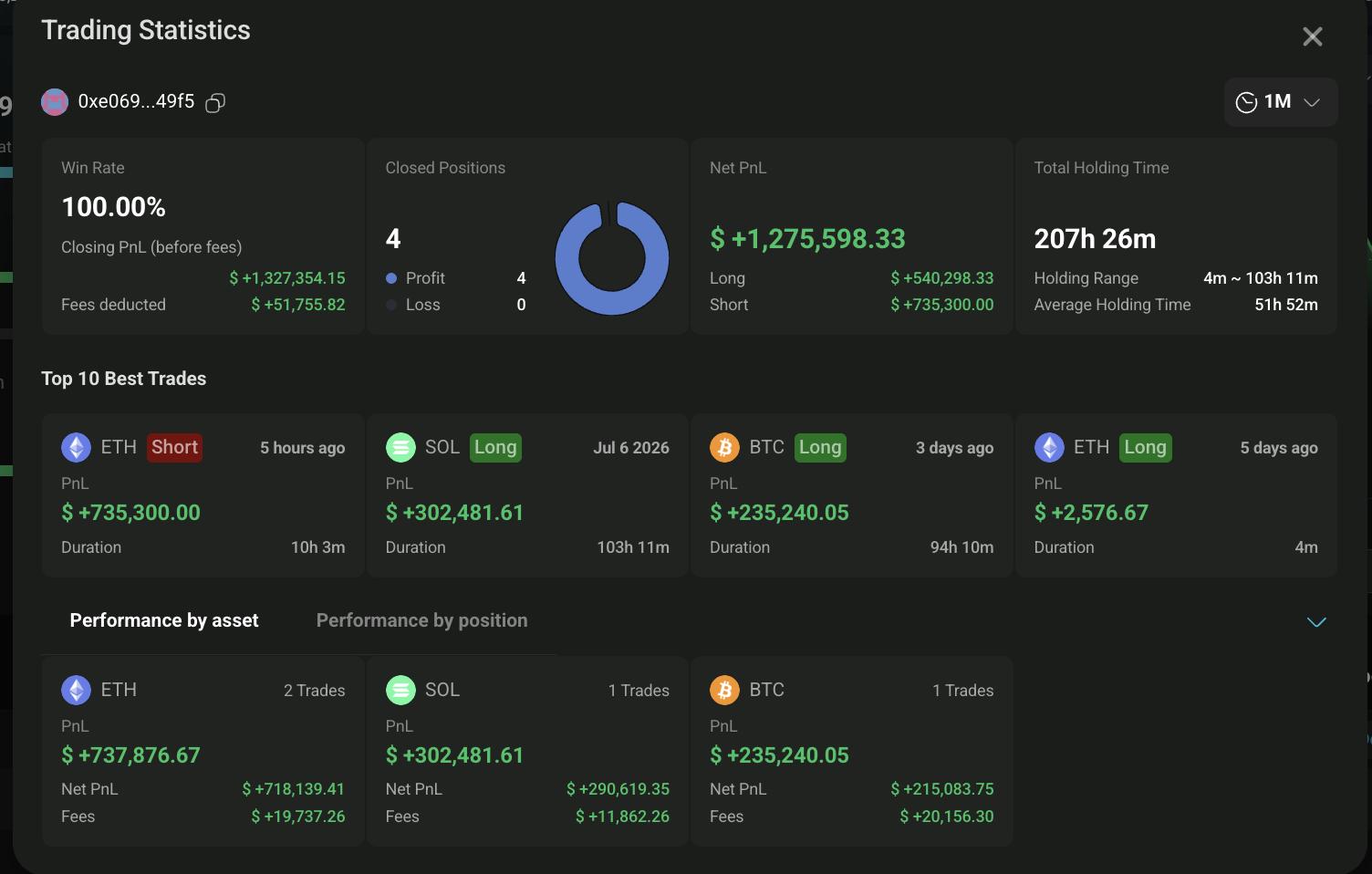Screen dimensions: 1372x874
Task: Click the wallet avatar icon
Action: tap(55, 102)
